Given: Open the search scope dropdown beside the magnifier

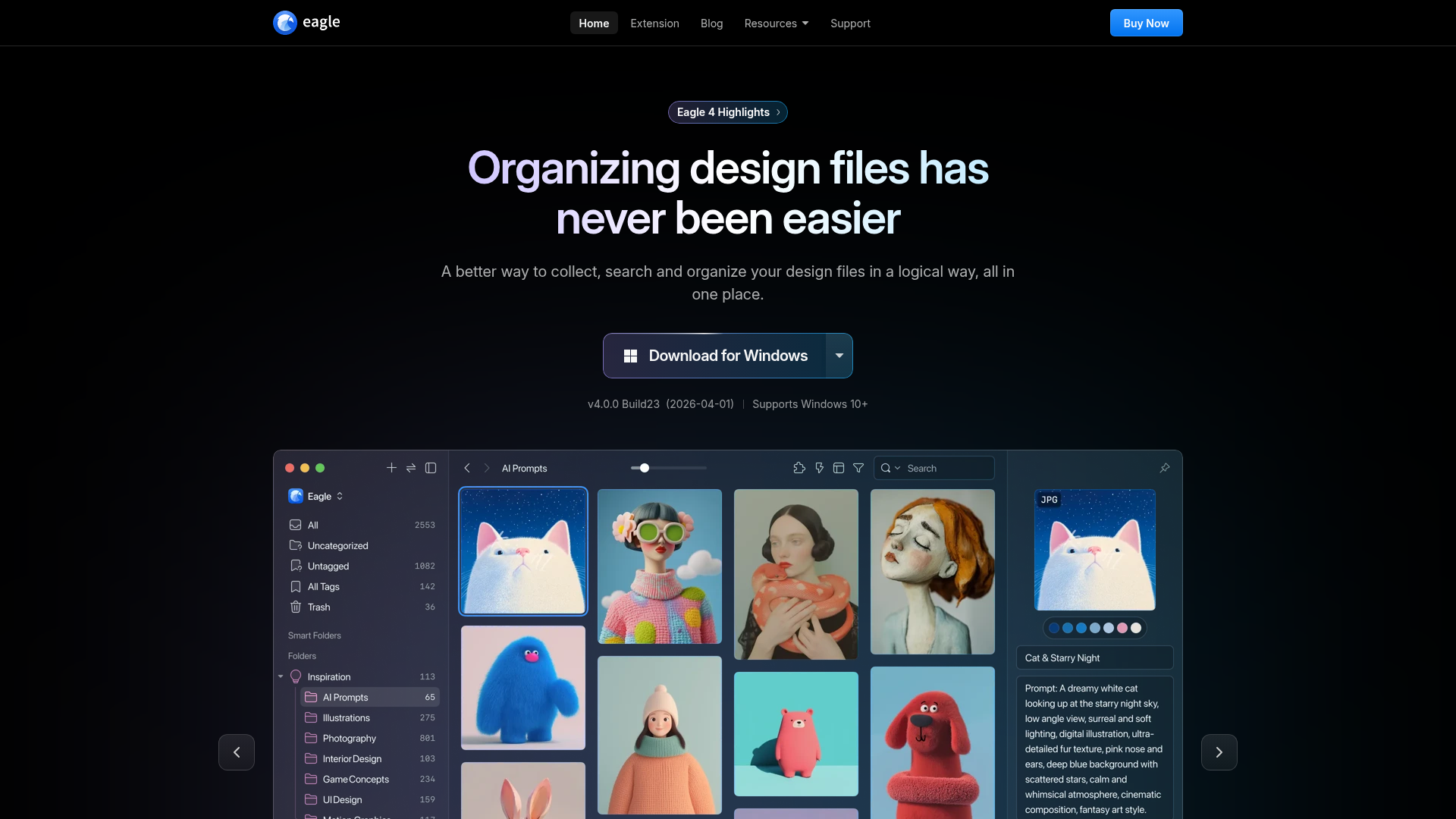Looking at the screenshot, I should click(x=899, y=468).
